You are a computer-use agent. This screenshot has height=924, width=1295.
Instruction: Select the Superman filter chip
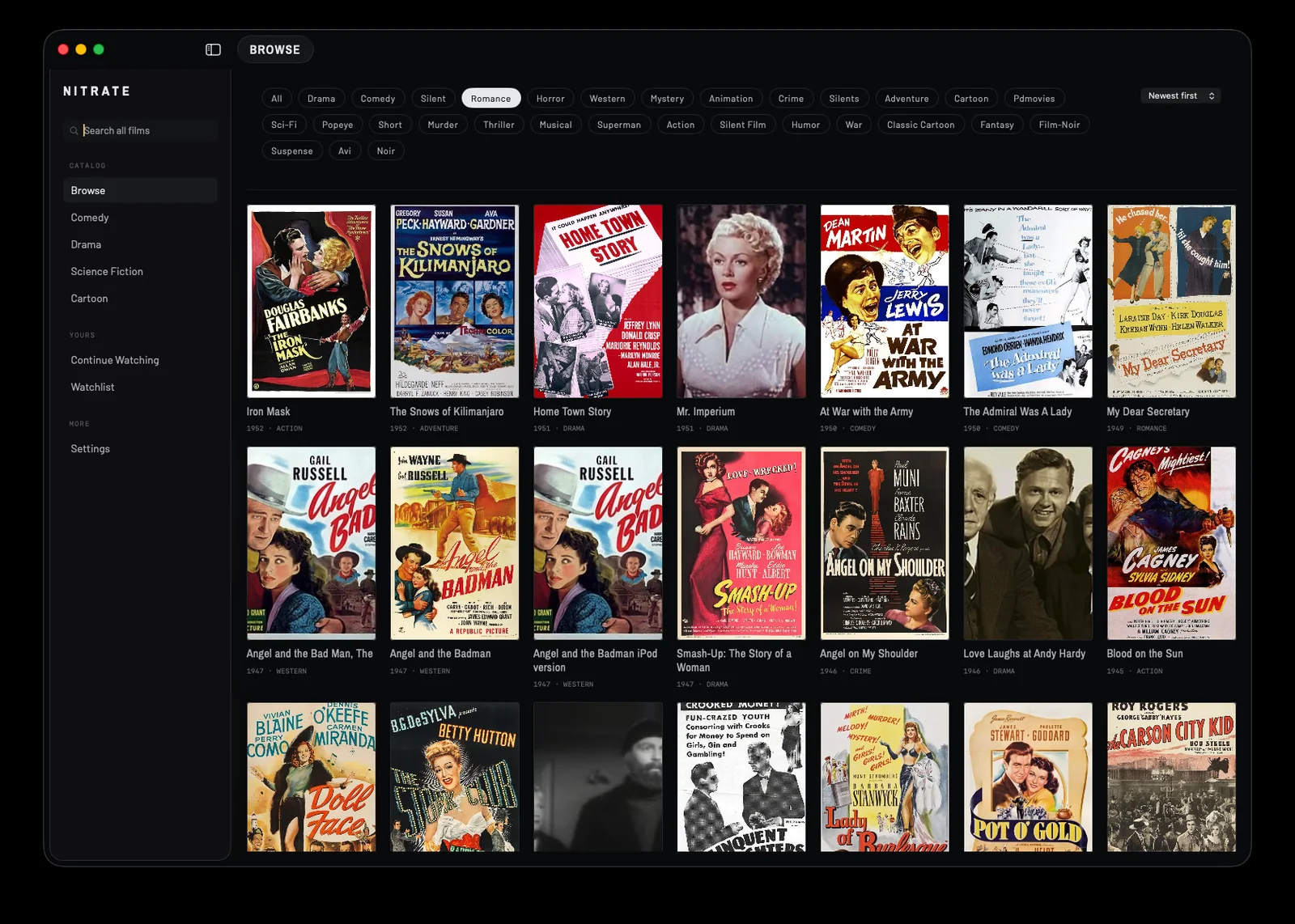(x=619, y=125)
